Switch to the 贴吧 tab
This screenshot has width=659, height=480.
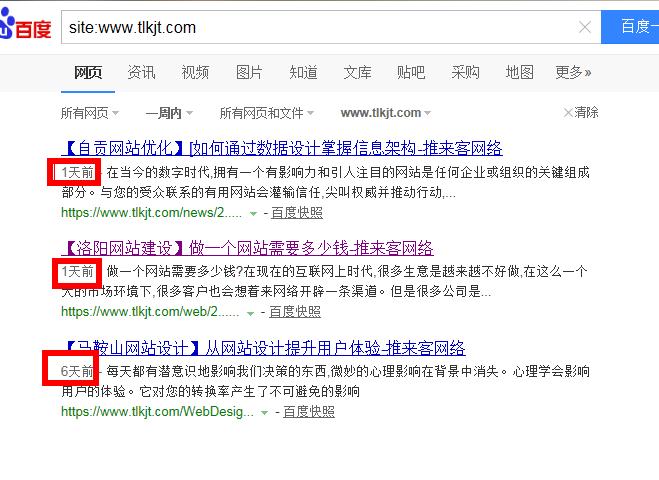(411, 72)
